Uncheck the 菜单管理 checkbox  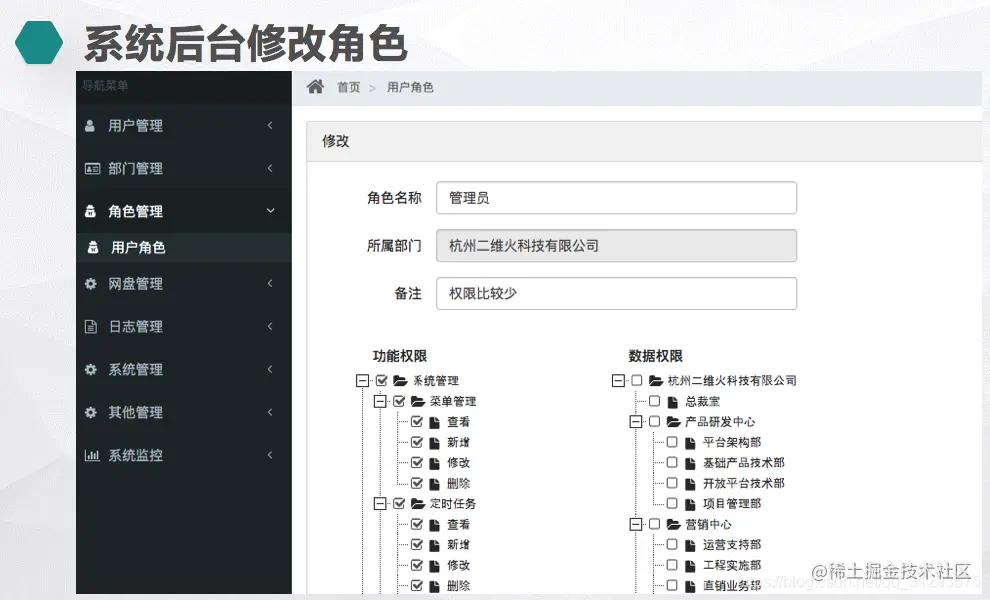click(399, 401)
